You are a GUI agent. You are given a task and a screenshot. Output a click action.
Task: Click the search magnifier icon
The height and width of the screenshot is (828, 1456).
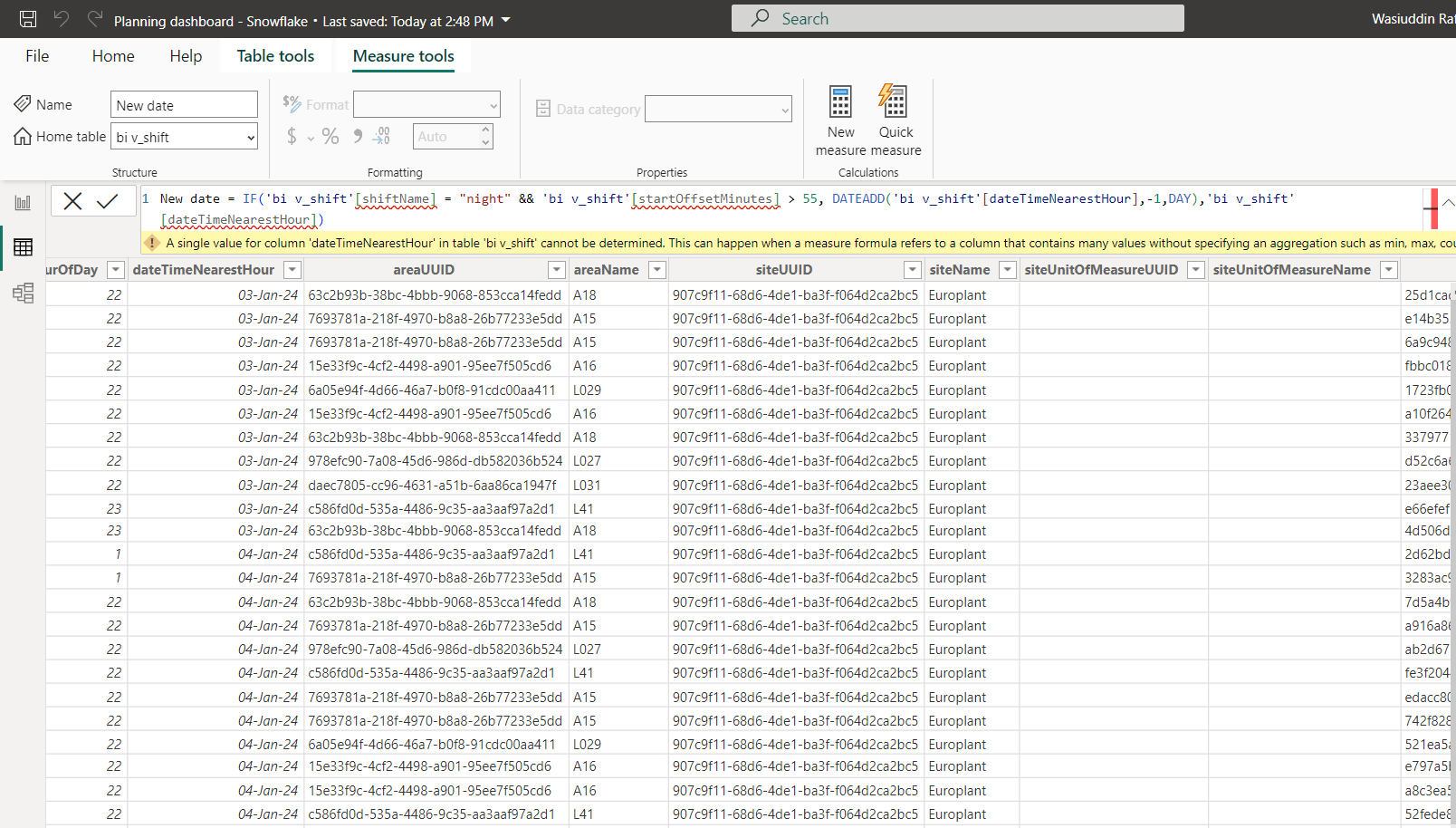(761, 18)
